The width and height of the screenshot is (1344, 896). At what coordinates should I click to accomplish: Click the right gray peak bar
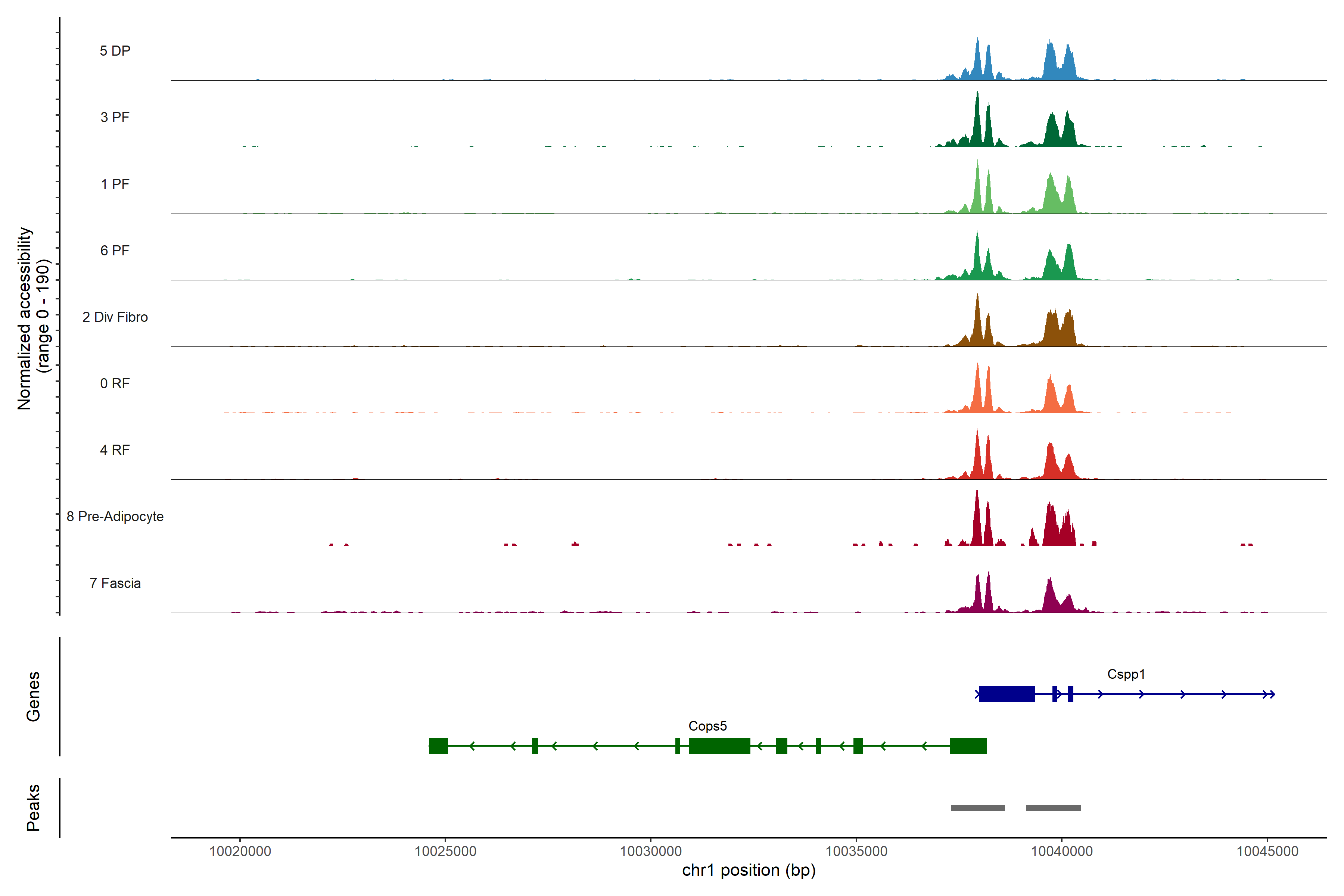coord(1053,808)
